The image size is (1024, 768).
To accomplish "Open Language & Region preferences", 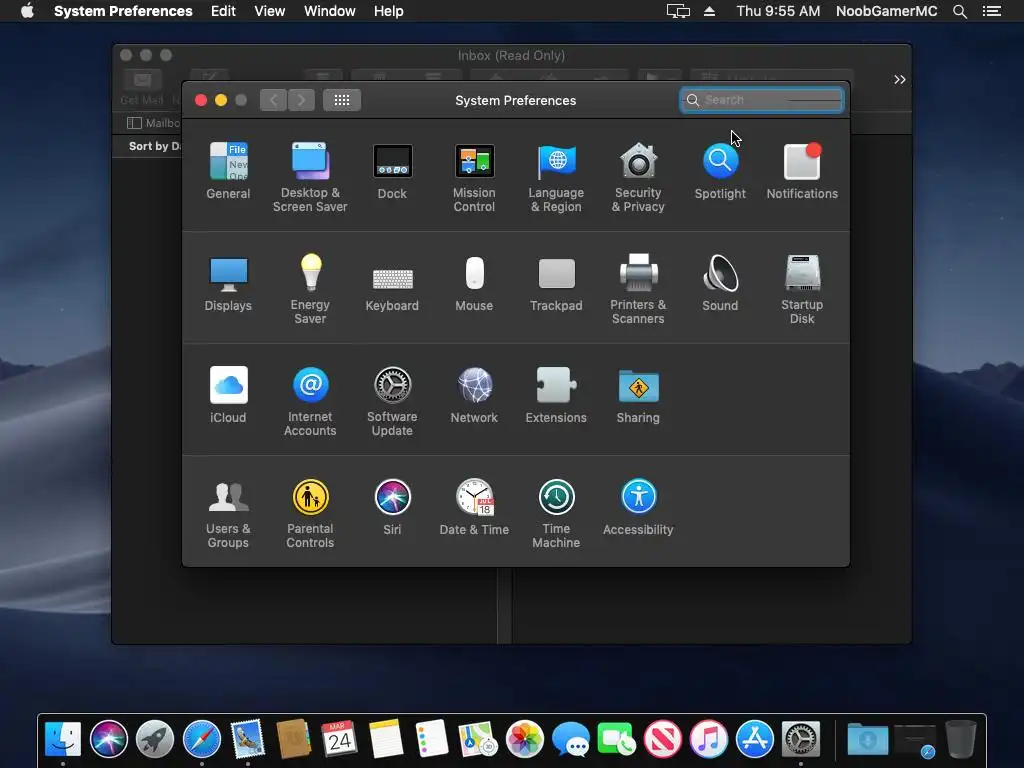I will [556, 177].
